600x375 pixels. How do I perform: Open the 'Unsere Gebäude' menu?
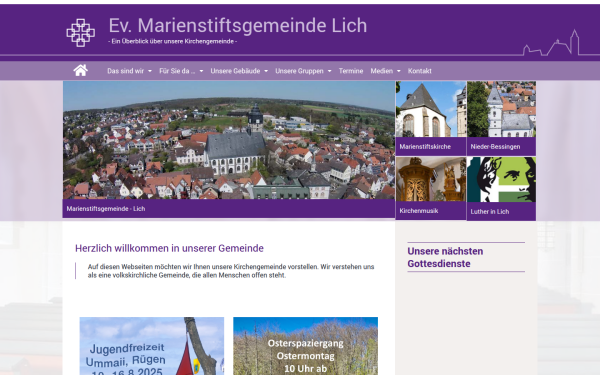point(235,71)
